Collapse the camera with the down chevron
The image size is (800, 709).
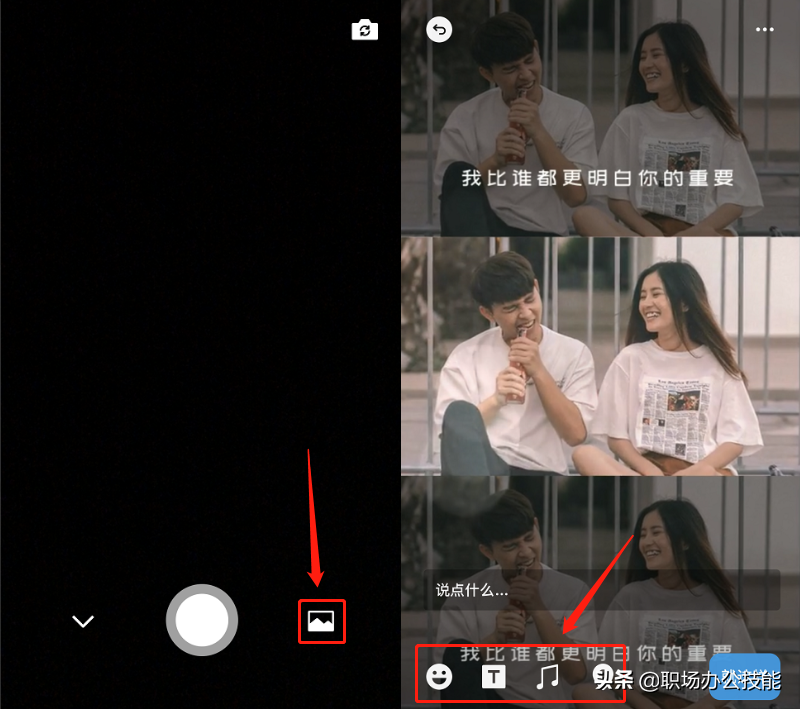click(83, 621)
